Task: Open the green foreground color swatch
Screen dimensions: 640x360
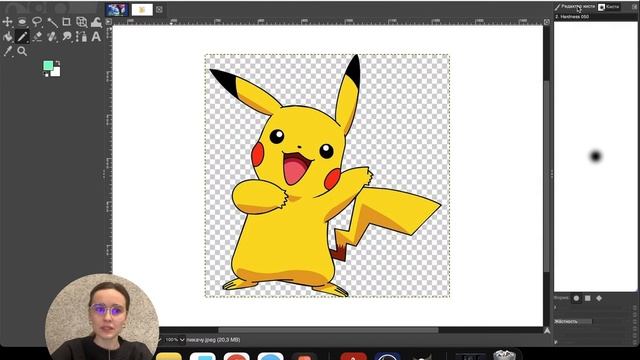Action: 48,65
